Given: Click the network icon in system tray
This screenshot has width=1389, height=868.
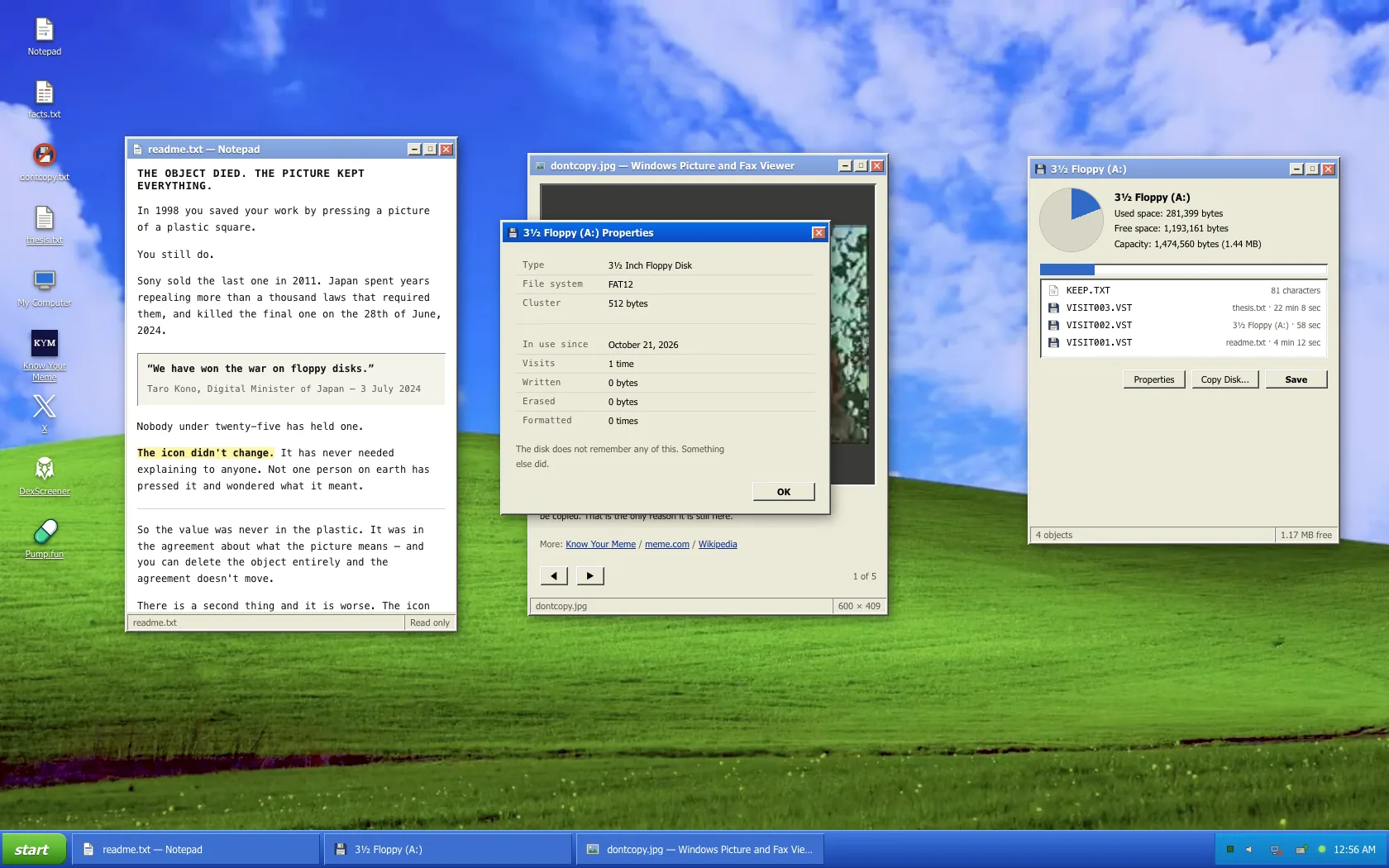Looking at the screenshot, I should pyautogui.click(x=1276, y=850).
